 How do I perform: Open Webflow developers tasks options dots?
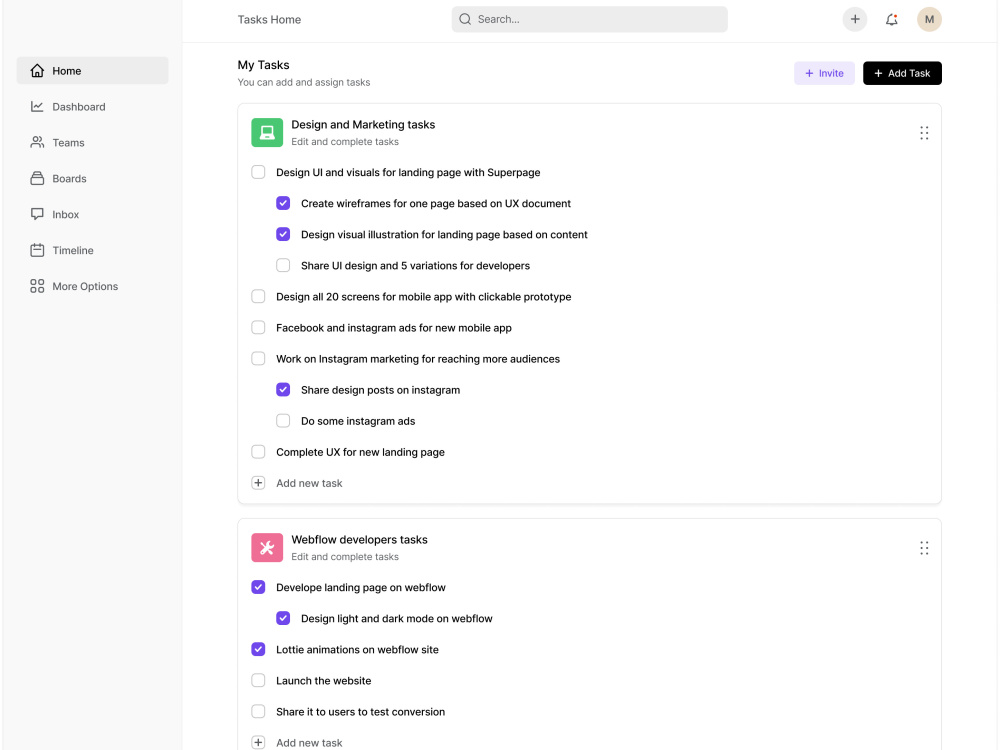pyautogui.click(x=924, y=548)
